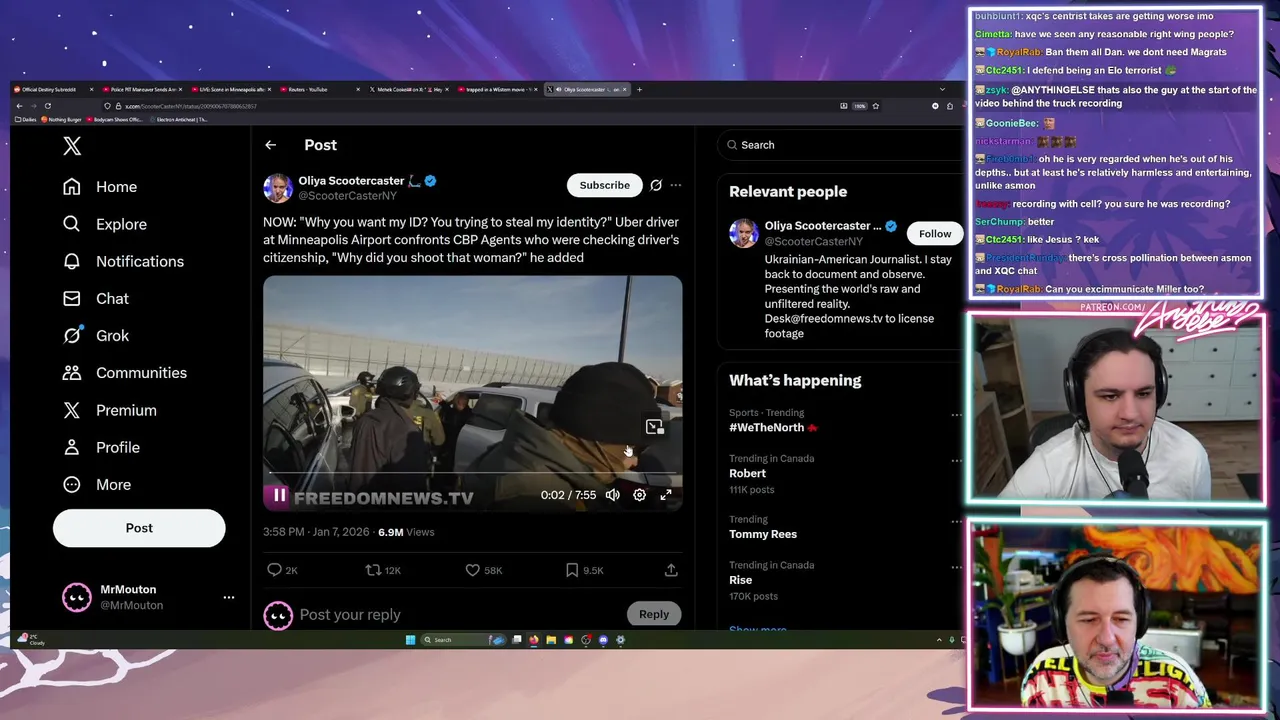Open Profile in the sidebar
The width and height of the screenshot is (1280, 720).
pyautogui.click(x=101, y=447)
